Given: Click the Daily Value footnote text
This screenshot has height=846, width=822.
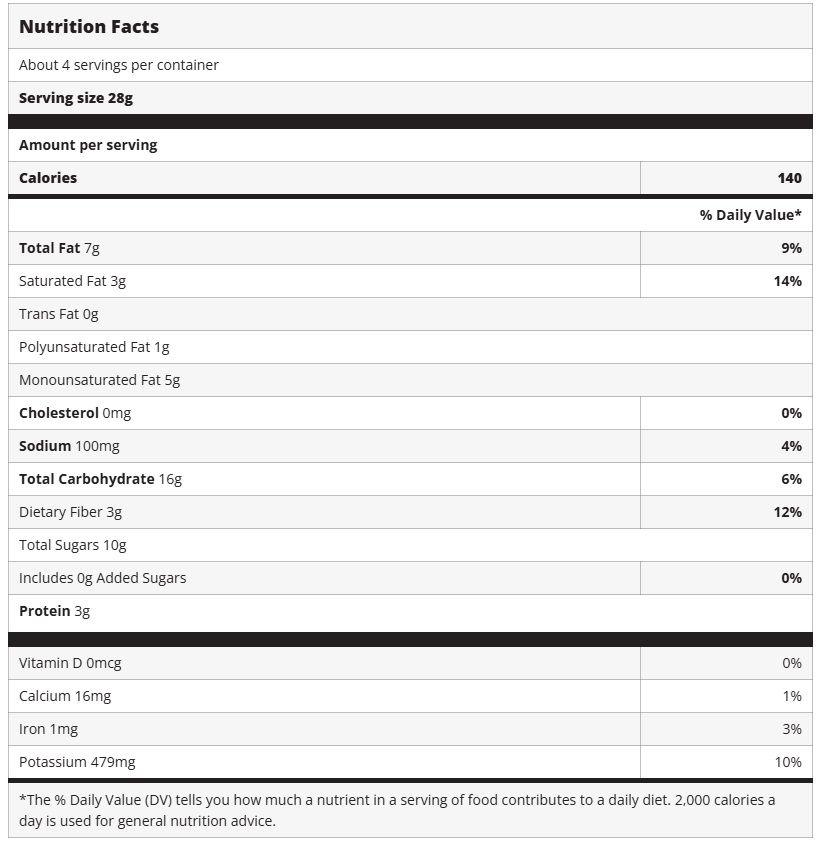Looking at the screenshot, I should (x=397, y=810).
